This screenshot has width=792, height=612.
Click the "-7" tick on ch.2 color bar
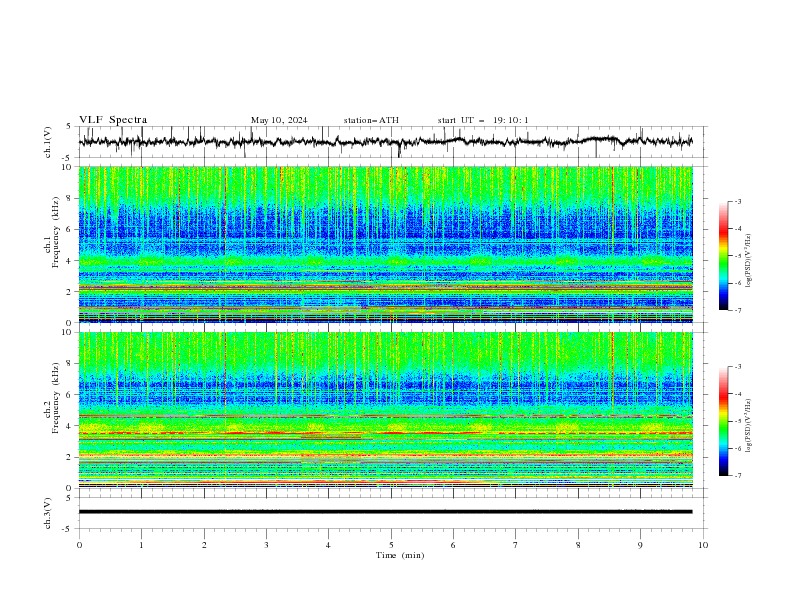pos(737,475)
